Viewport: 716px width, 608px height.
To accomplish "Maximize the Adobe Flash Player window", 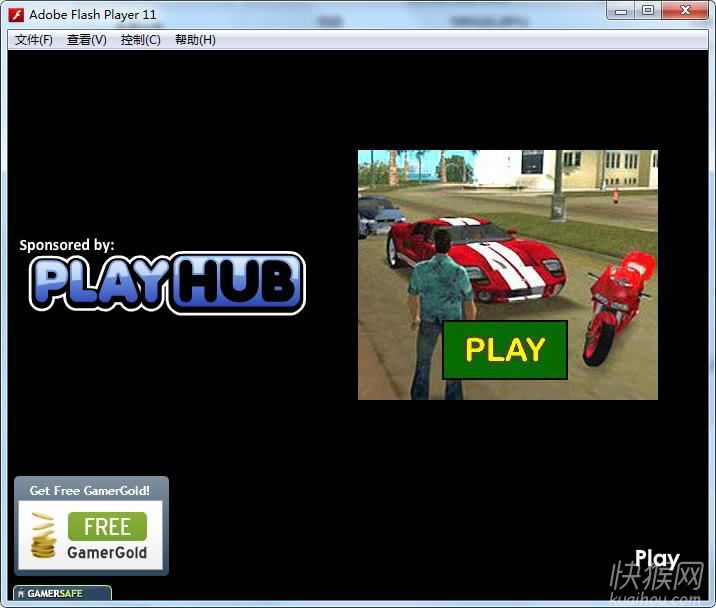I will coord(648,10).
